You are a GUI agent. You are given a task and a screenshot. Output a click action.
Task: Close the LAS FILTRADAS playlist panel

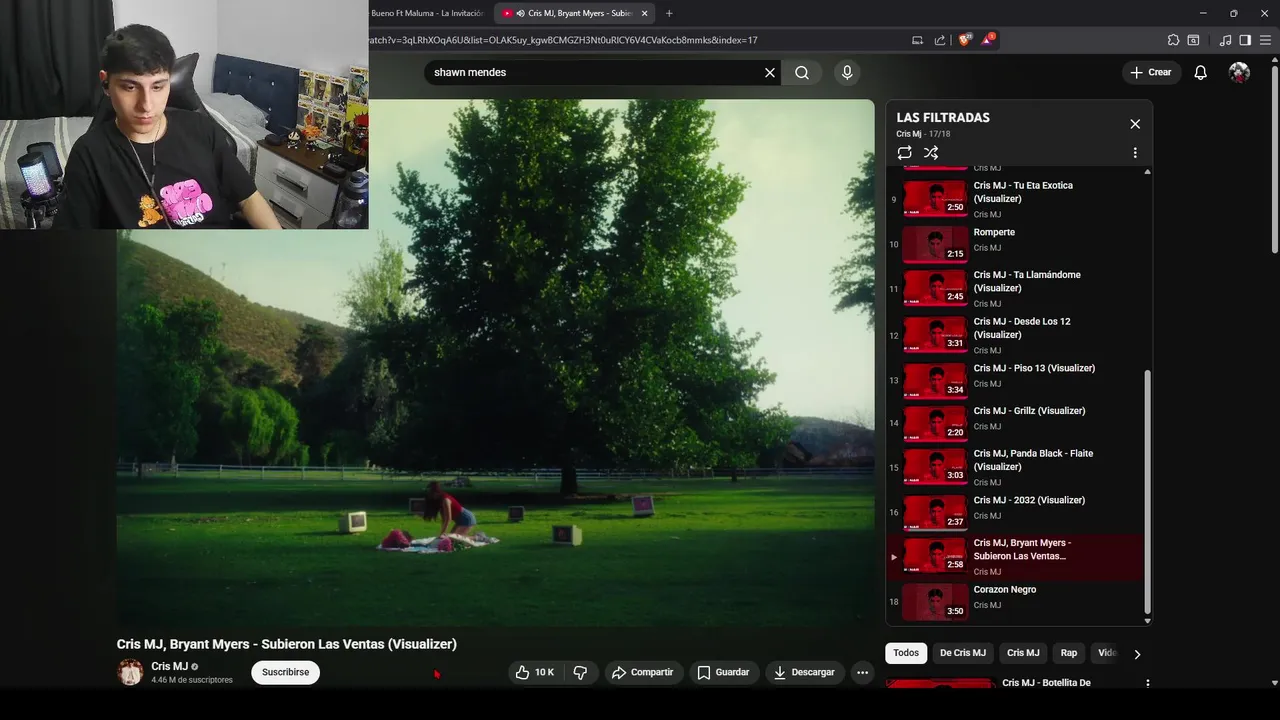1135,124
